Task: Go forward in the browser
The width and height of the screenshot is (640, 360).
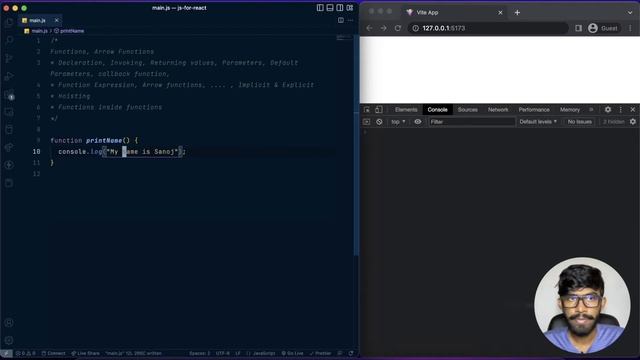Action: pyautogui.click(x=383, y=28)
